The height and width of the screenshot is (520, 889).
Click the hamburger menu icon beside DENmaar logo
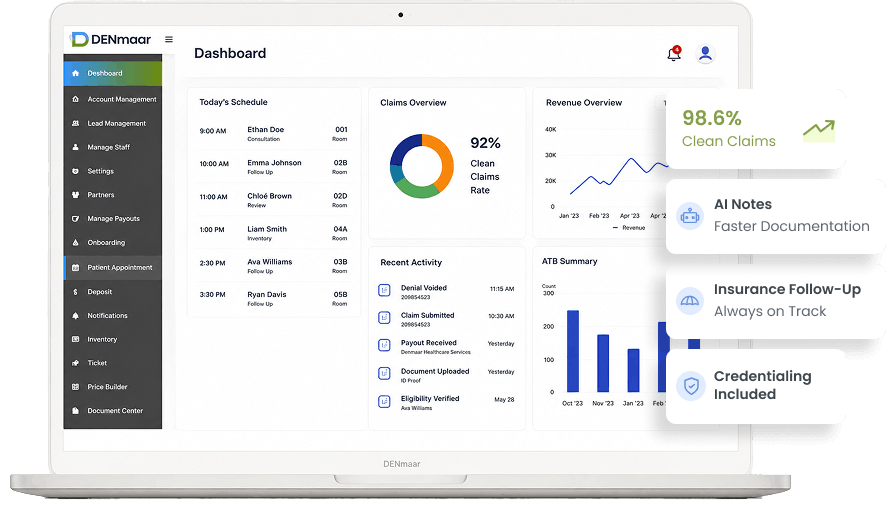click(169, 39)
